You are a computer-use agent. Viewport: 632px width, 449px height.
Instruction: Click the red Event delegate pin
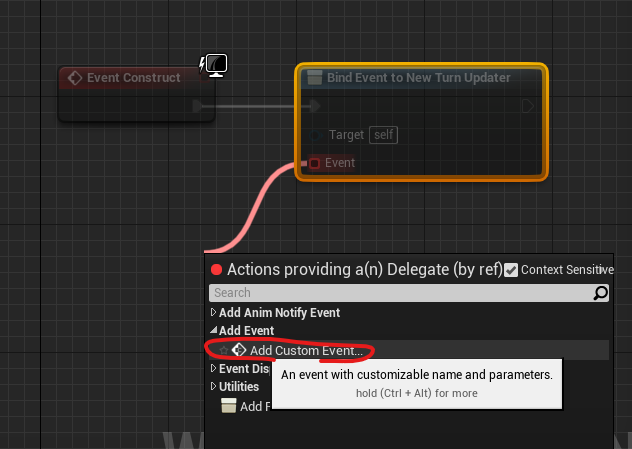[314, 163]
